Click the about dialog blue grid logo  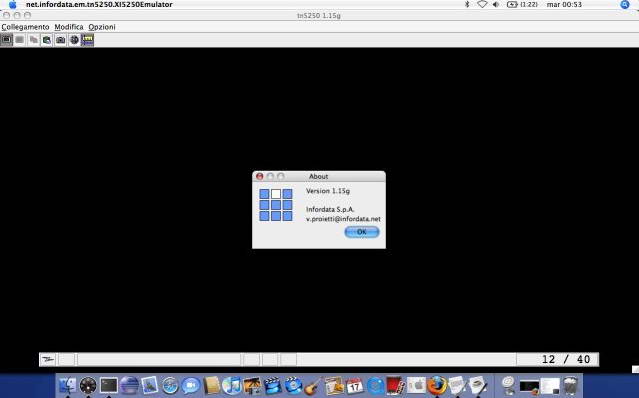[x=276, y=205]
